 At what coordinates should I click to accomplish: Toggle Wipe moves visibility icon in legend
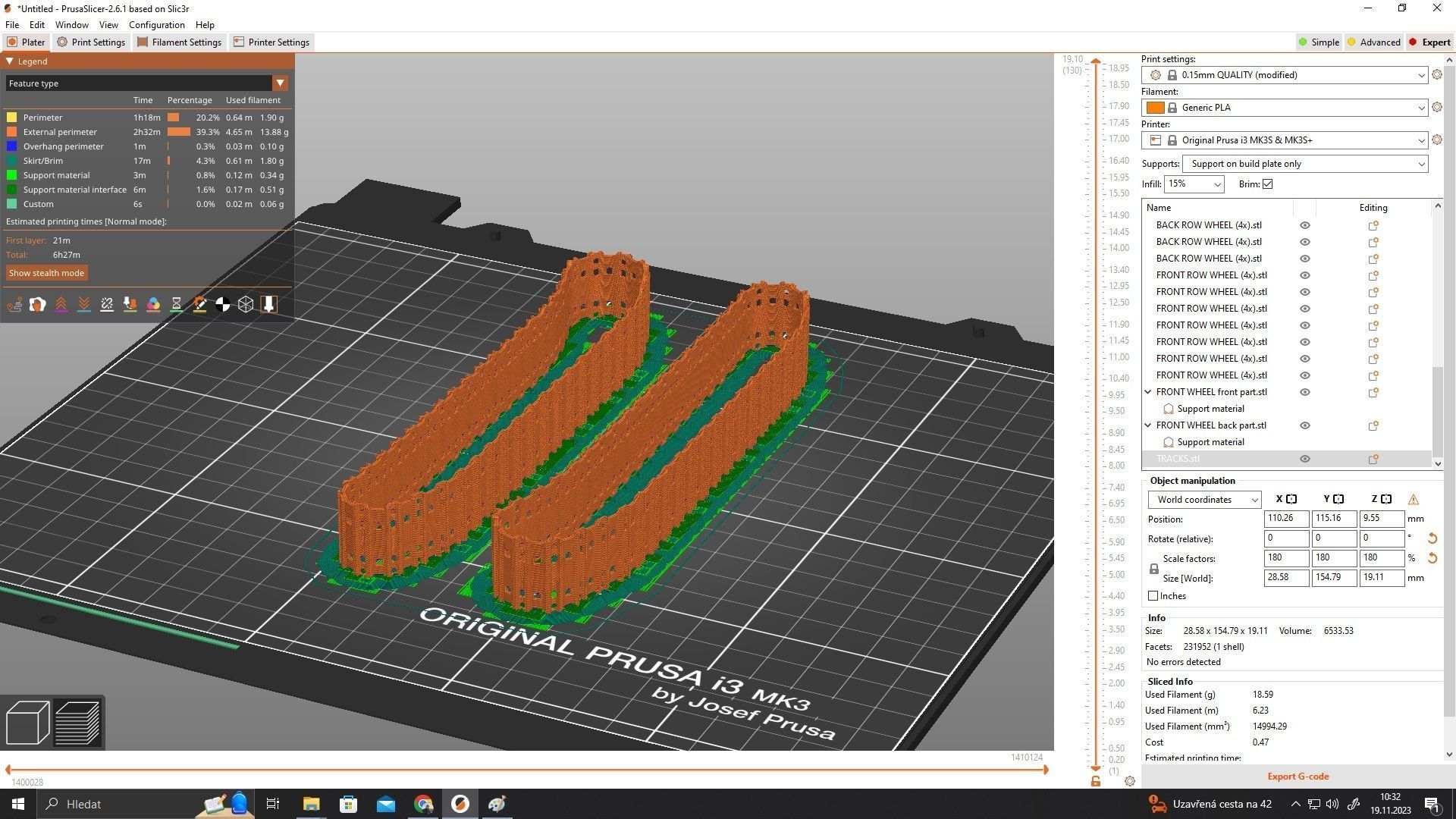click(x=37, y=304)
